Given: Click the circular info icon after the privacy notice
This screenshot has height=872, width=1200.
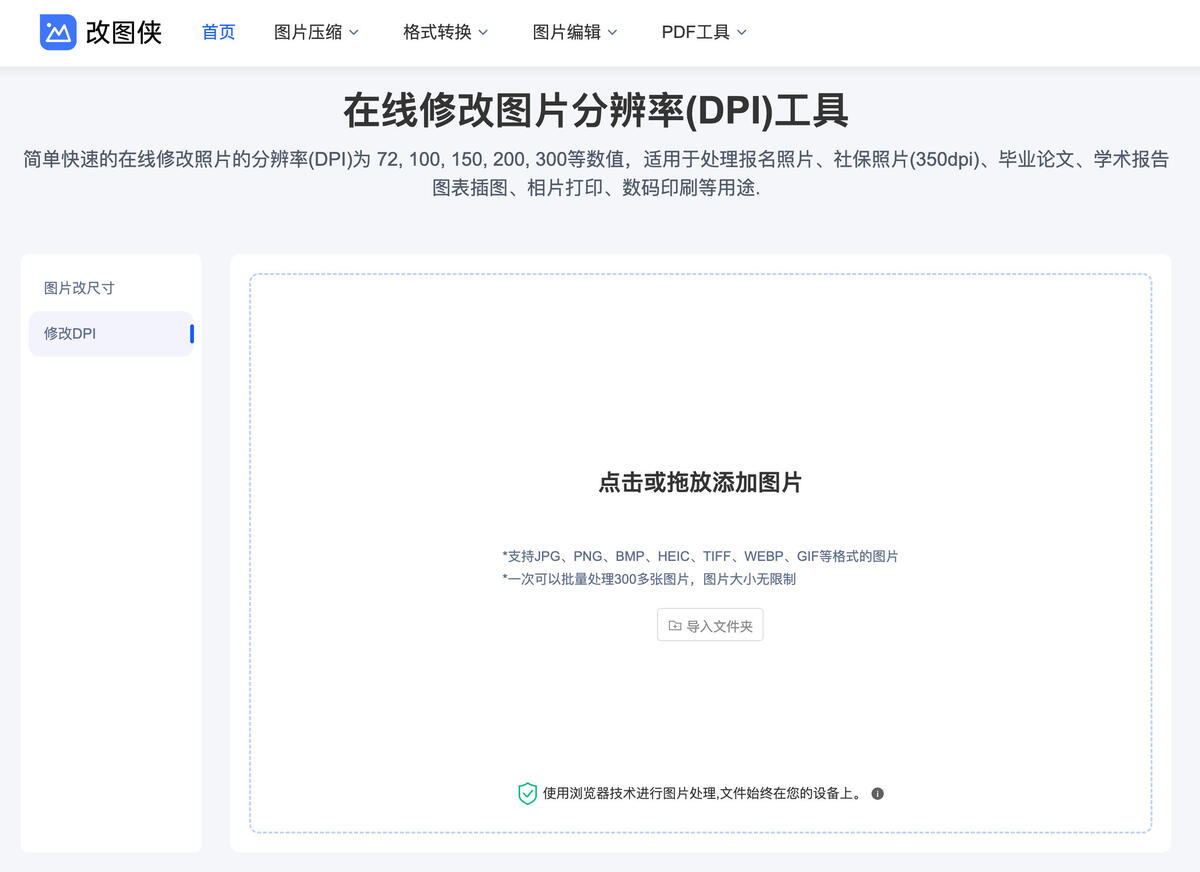Looking at the screenshot, I should click(x=878, y=793).
